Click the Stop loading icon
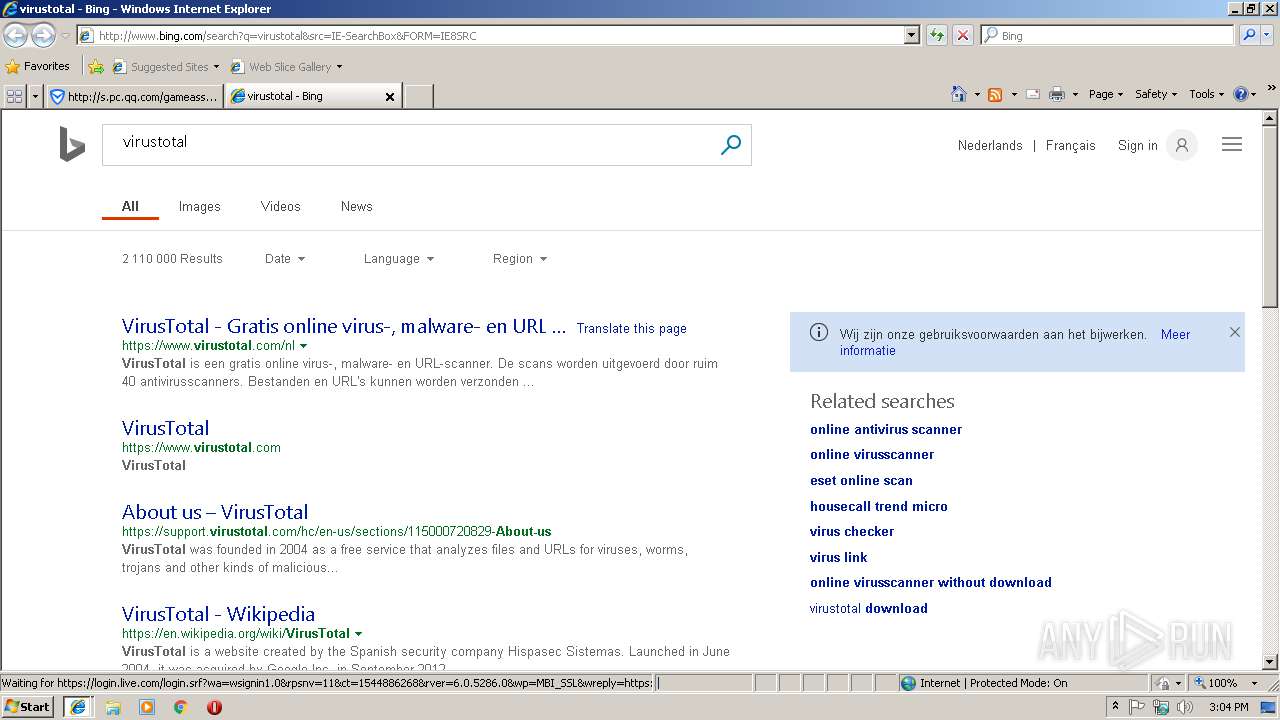 point(962,35)
